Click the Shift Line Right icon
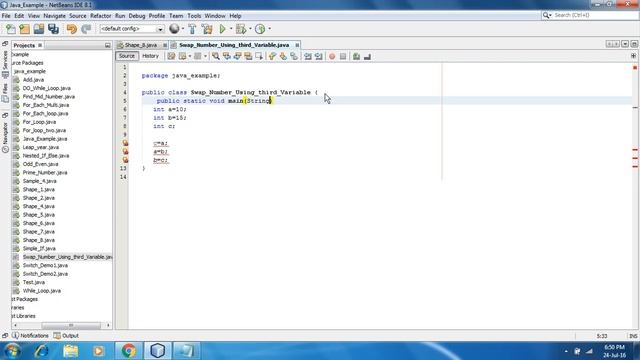 click(319, 56)
